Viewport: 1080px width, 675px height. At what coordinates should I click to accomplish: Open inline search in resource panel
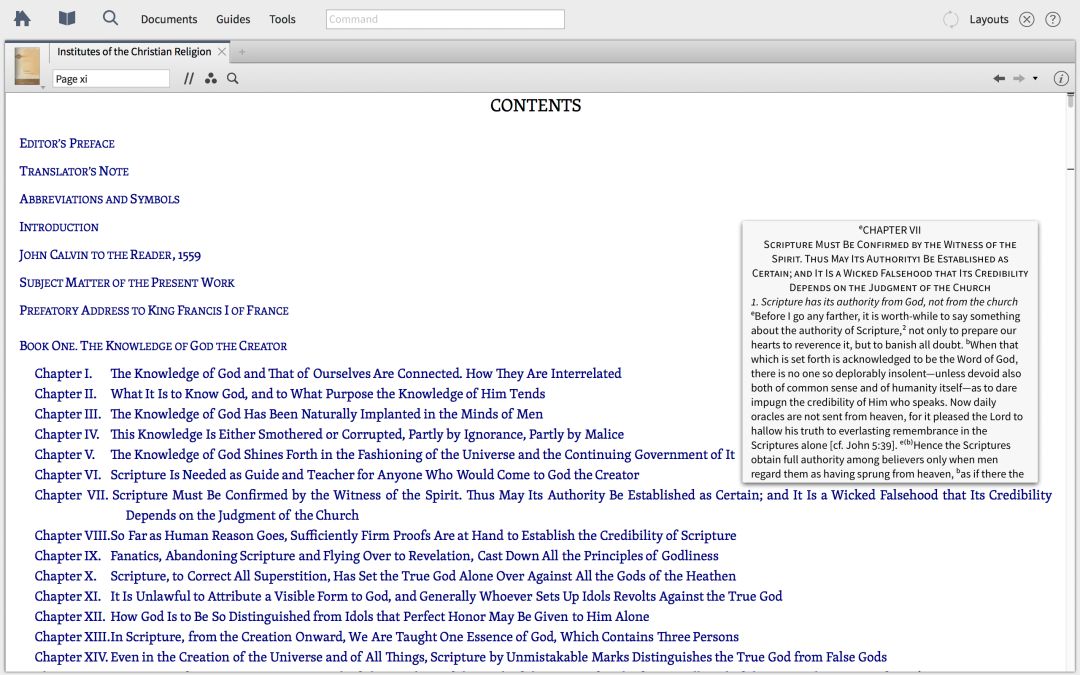[233, 79]
